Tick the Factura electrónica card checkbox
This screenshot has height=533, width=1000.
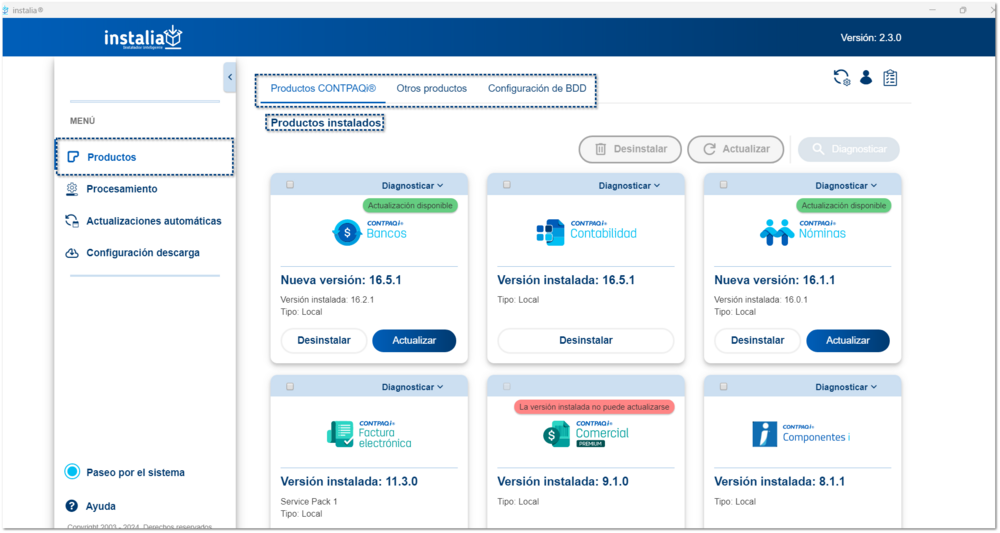290,387
